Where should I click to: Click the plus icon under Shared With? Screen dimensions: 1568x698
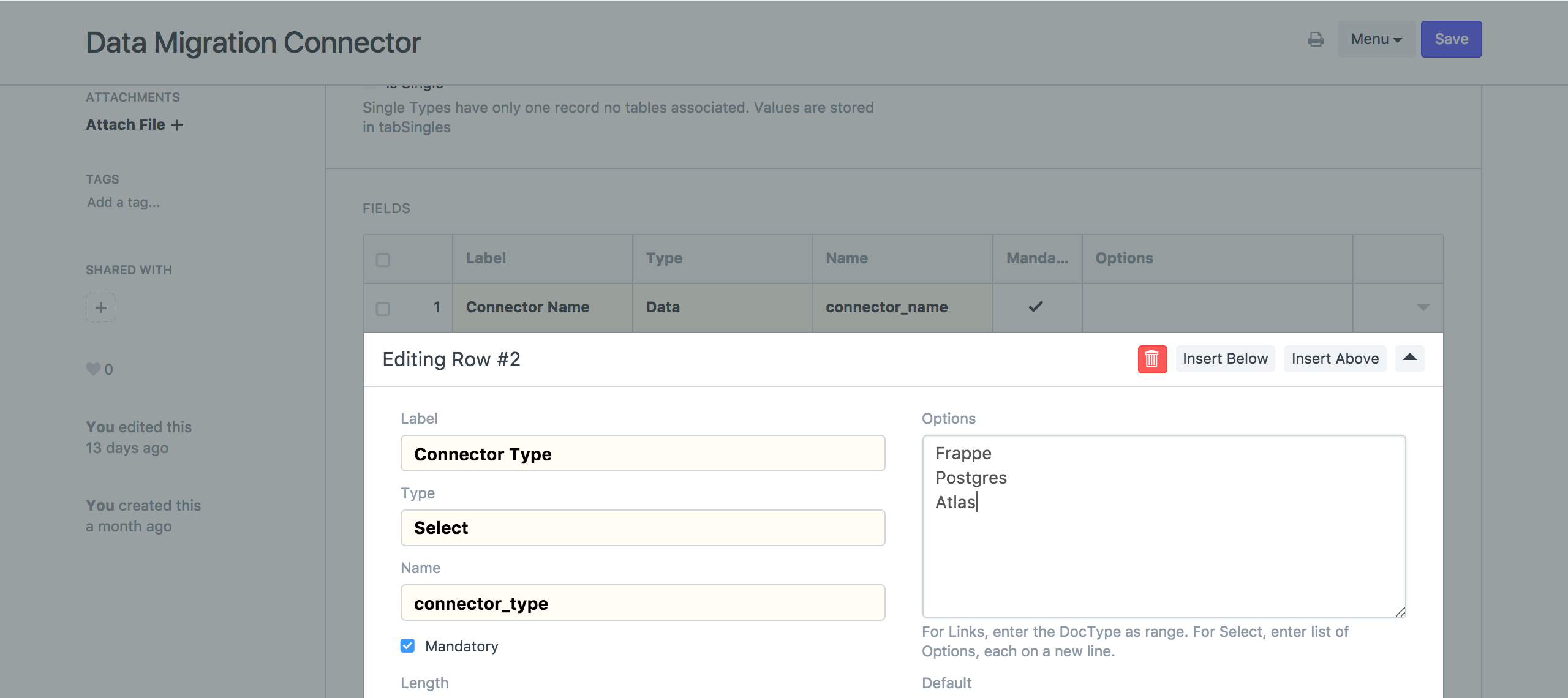pyautogui.click(x=100, y=307)
